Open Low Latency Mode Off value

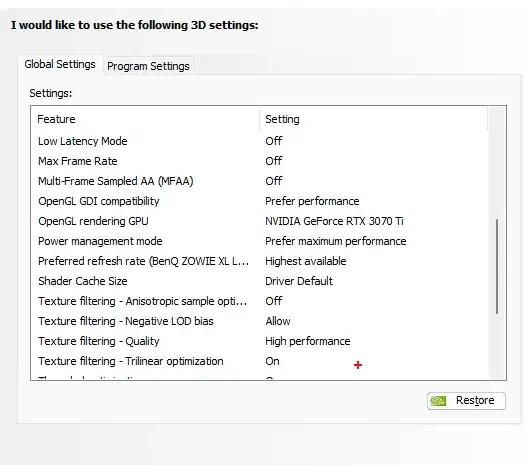click(274, 141)
